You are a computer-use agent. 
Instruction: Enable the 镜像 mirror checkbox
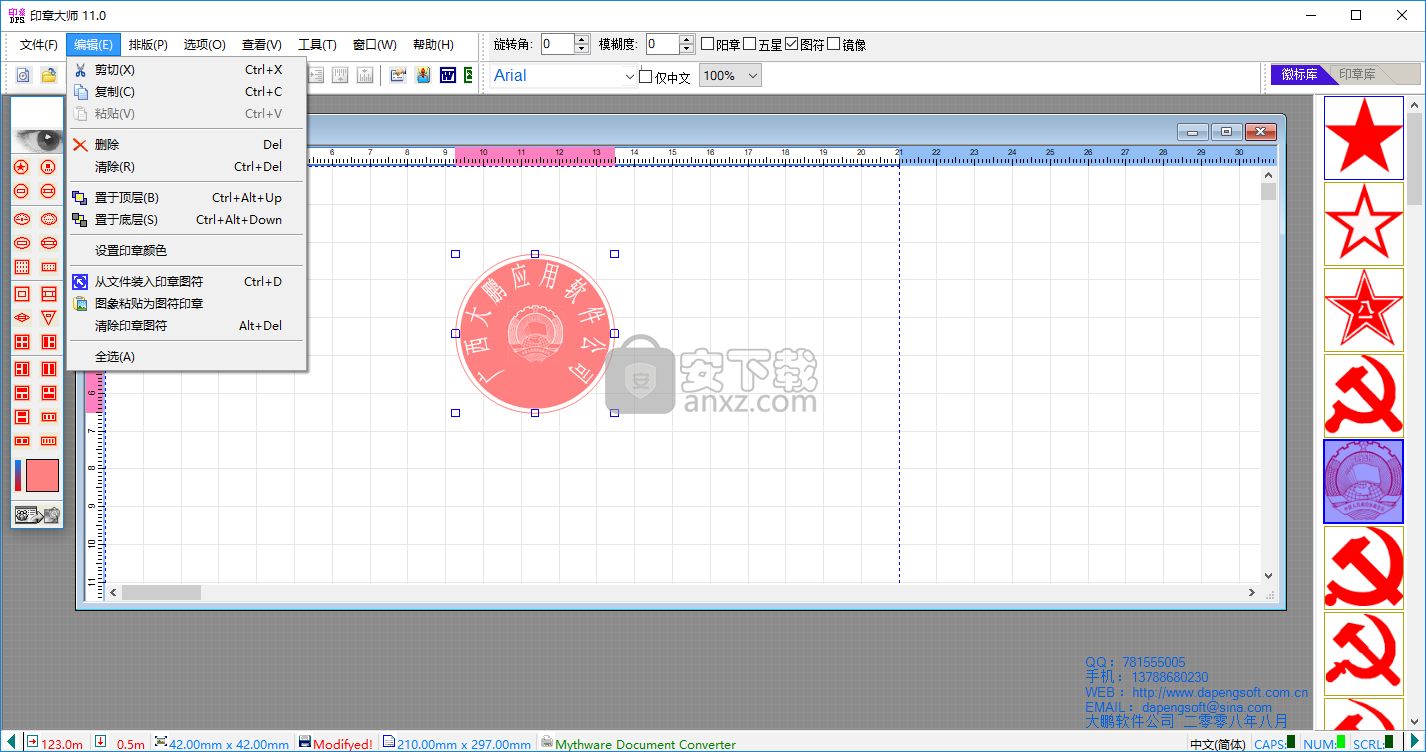[834, 44]
